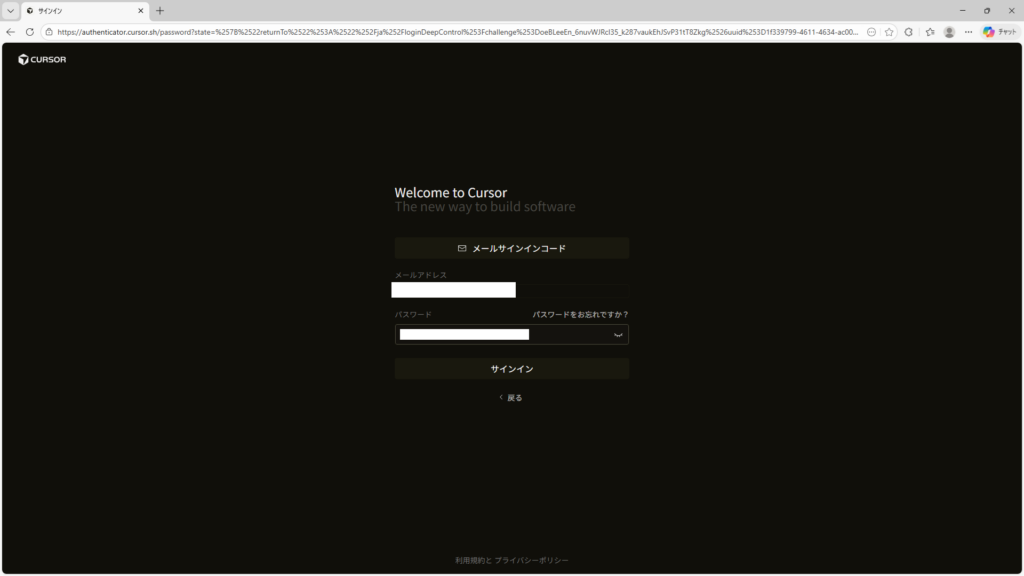The image size is (1024, 576).
Task: Click the メールサインインコード button
Action: pos(511,248)
